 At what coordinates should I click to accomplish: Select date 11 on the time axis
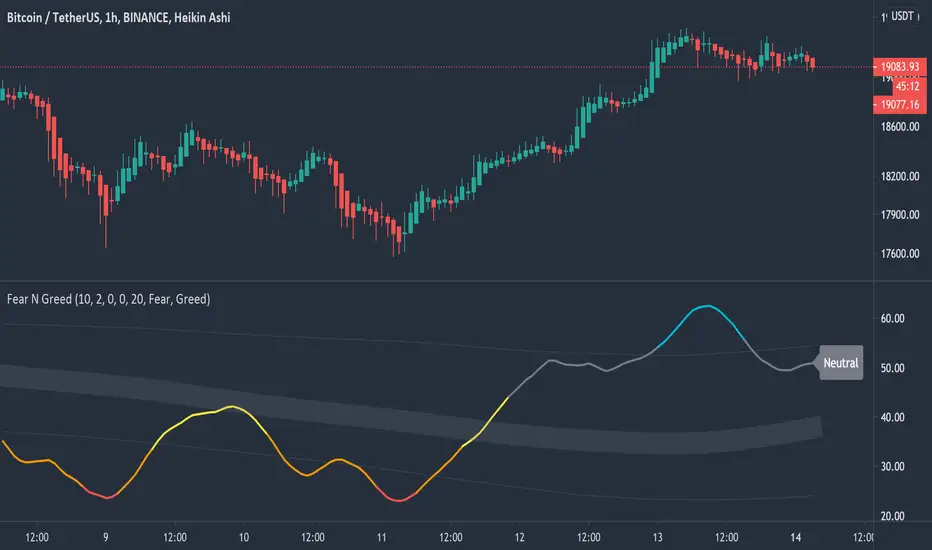tap(382, 537)
